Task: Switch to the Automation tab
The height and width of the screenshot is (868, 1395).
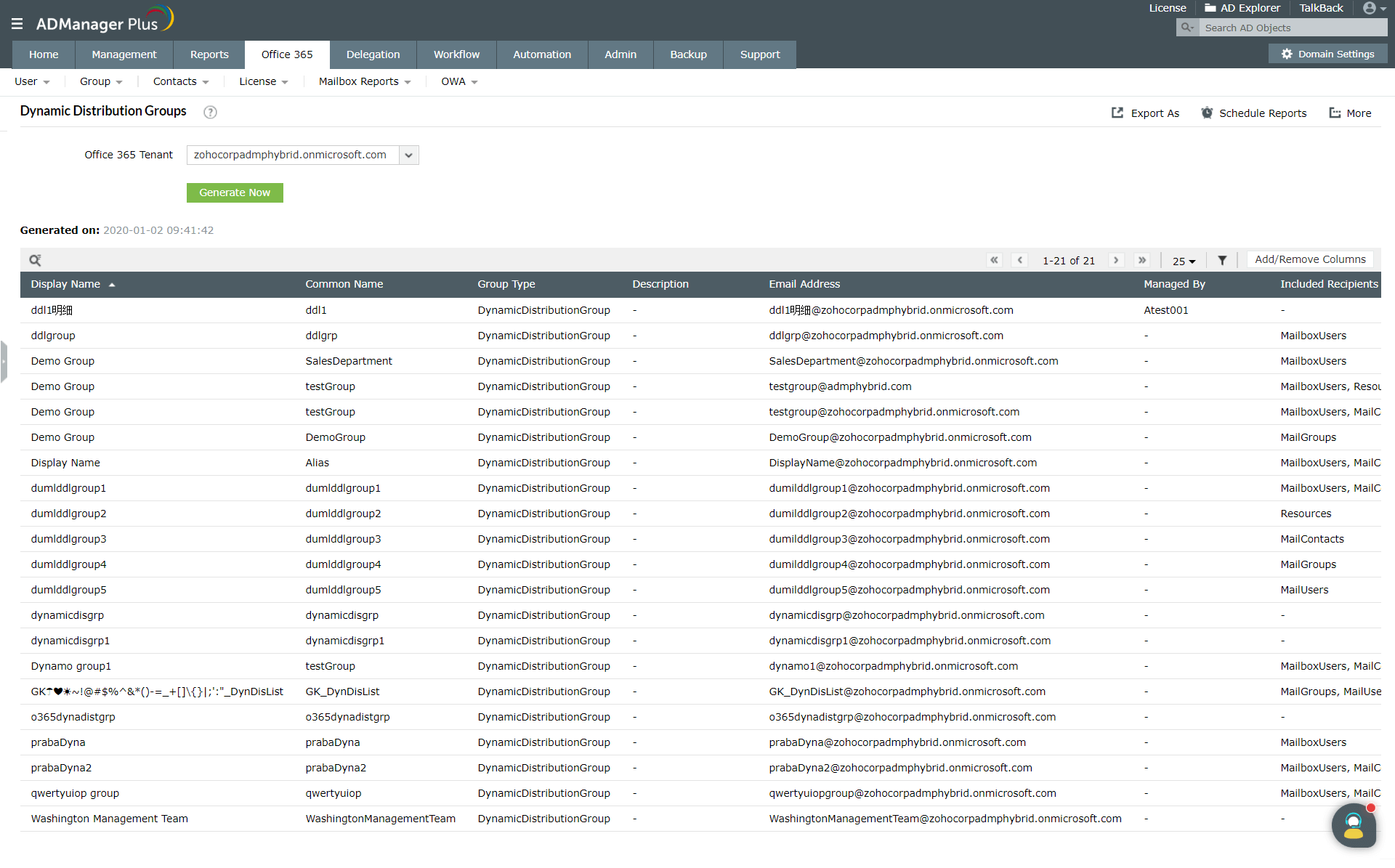Action: pos(541,54)
